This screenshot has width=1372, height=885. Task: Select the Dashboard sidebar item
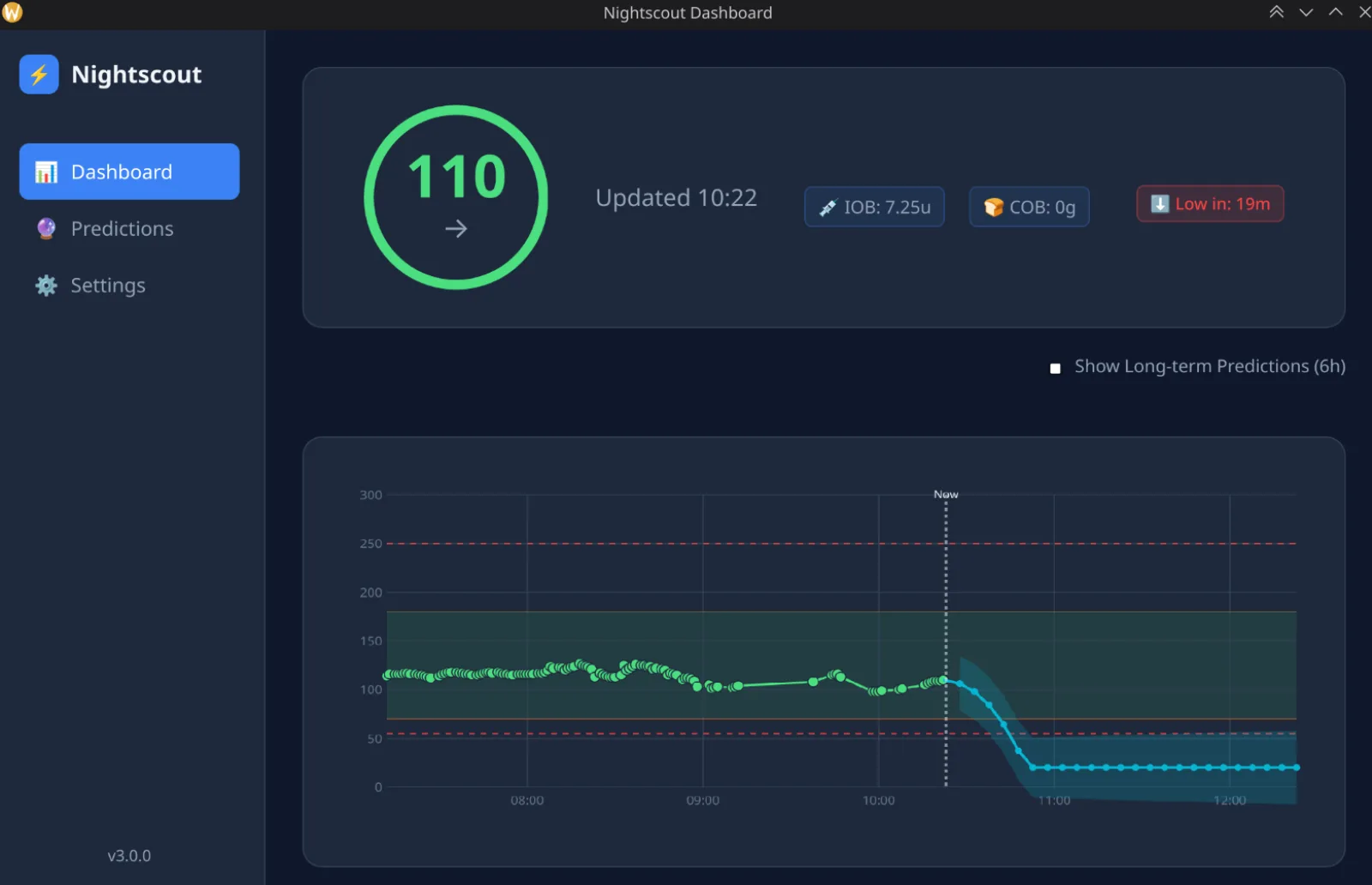tap(129, 172)
